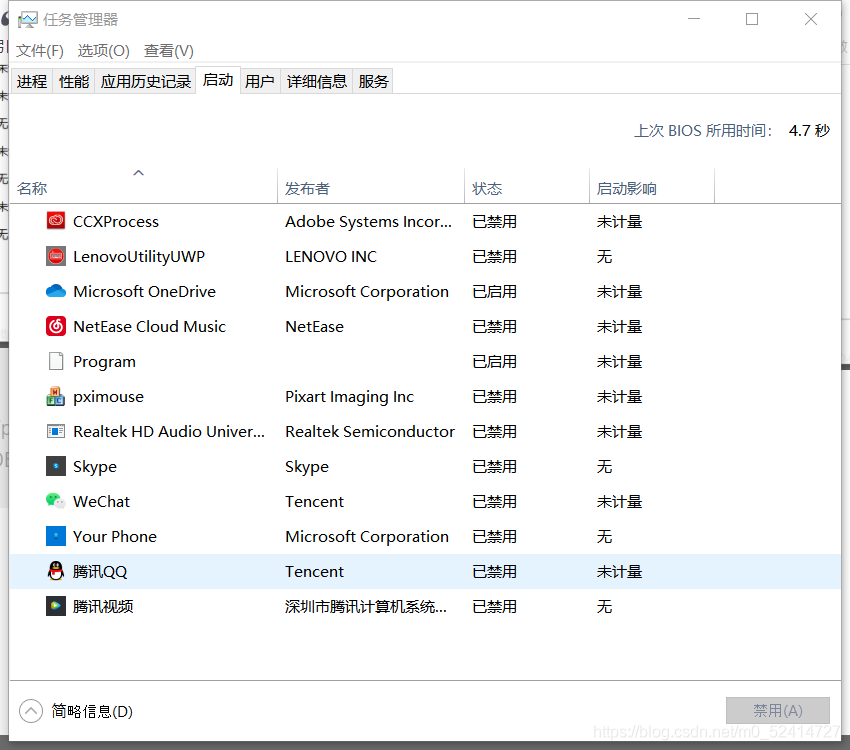850x750 pixels.
Task: Open the 查看(V) menu
Action: pyautogui.click(x=169, y=51)
